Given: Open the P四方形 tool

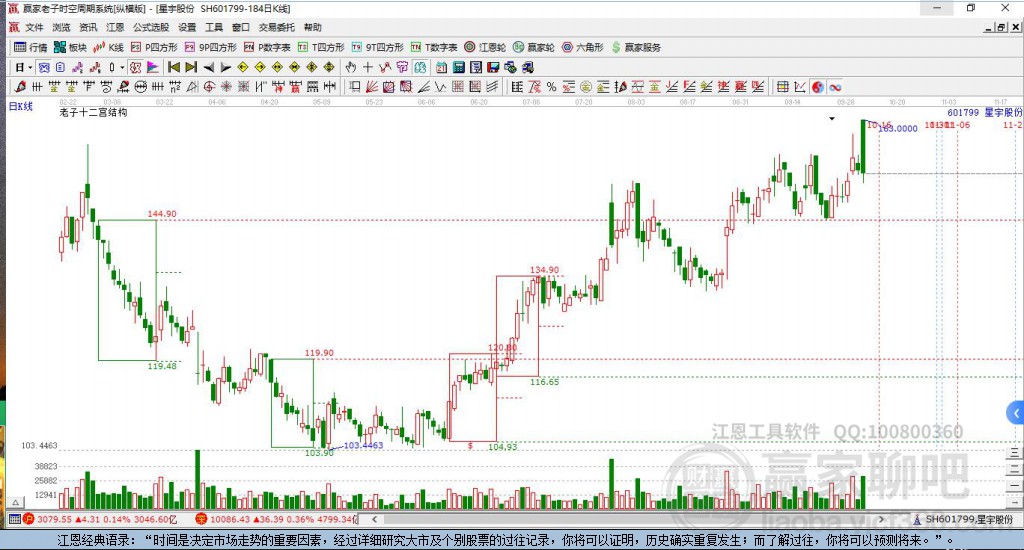Looking at the screenshot, I should [154, 47].
